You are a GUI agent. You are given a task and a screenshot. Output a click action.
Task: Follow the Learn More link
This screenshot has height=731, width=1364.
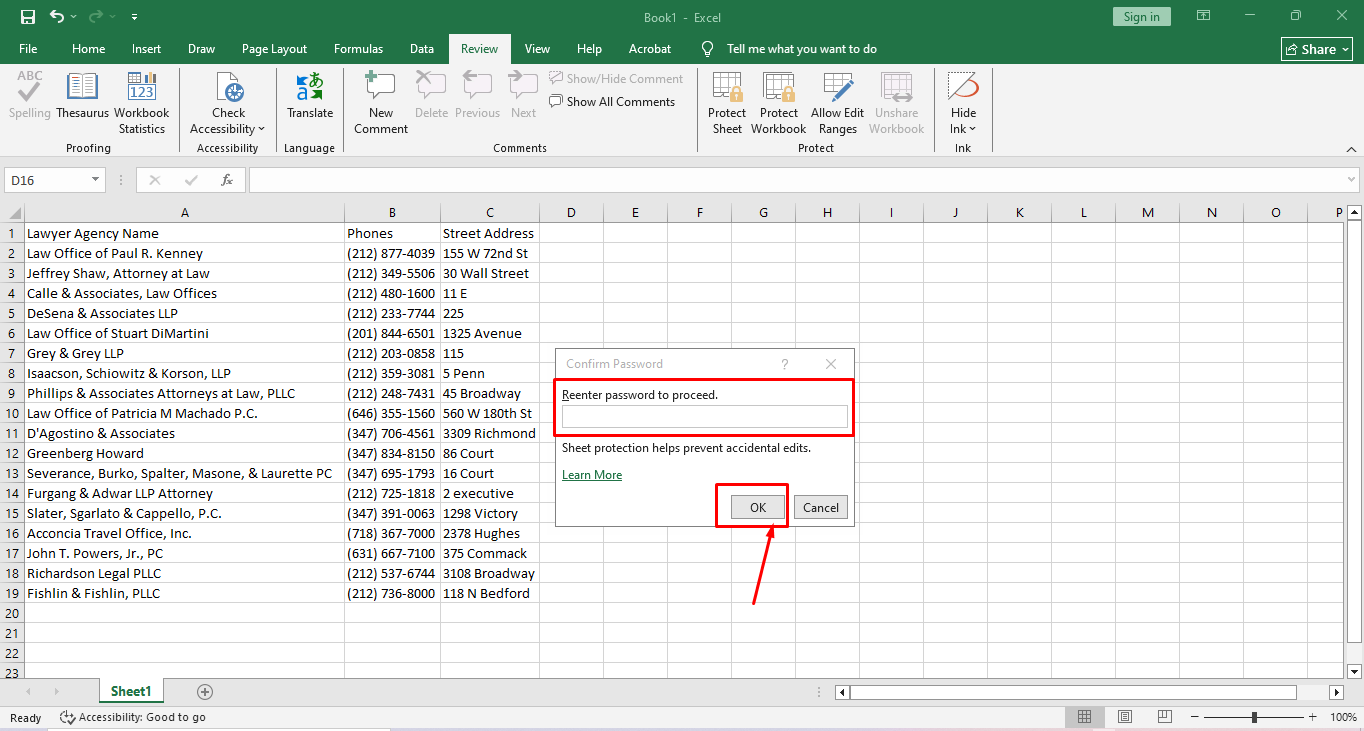592,475
